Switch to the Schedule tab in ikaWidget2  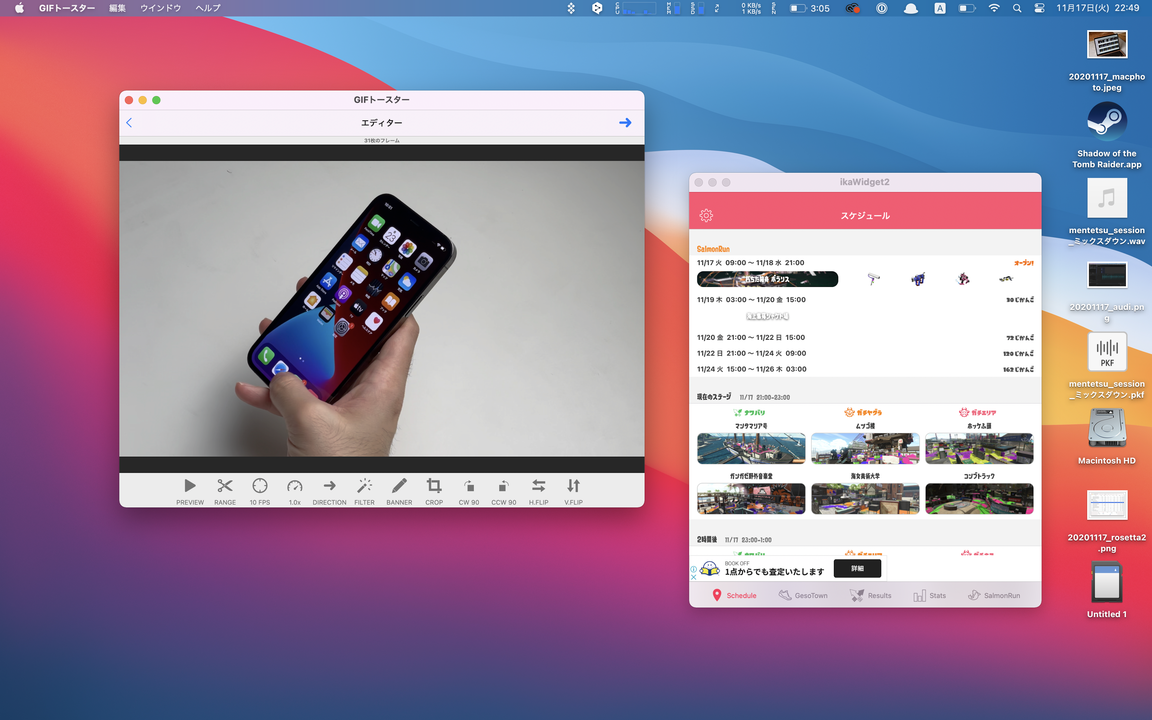(x=734, y=595)
